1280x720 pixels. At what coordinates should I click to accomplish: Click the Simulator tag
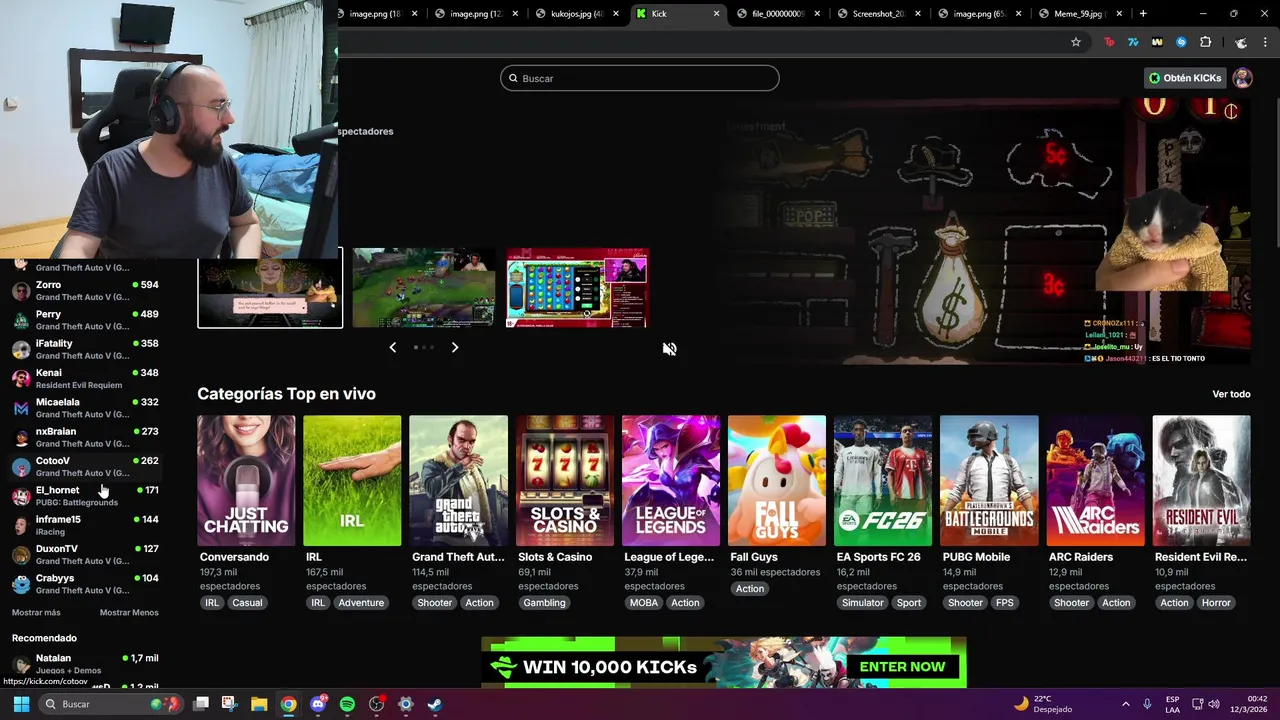863,603
